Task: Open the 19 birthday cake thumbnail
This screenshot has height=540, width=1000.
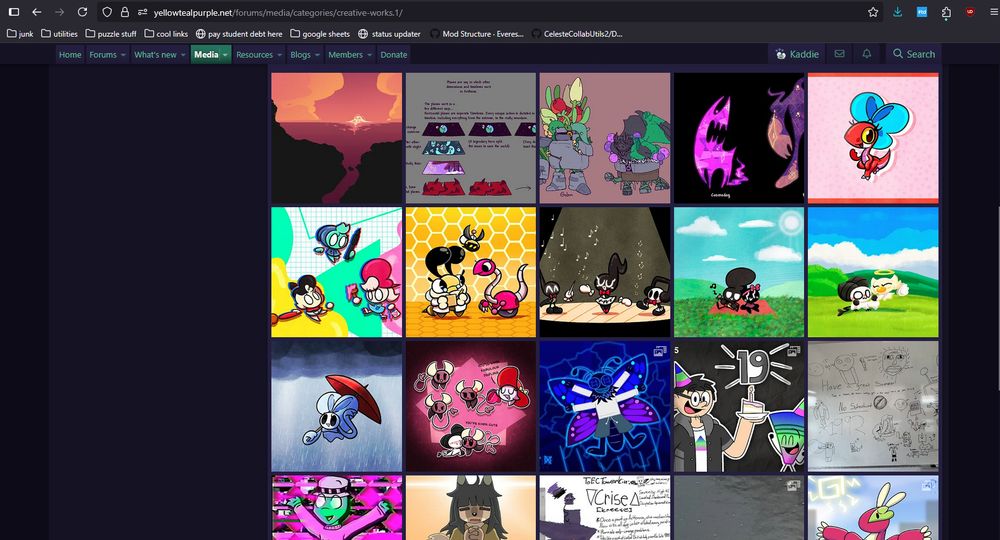Action: [x=739, y=406]
